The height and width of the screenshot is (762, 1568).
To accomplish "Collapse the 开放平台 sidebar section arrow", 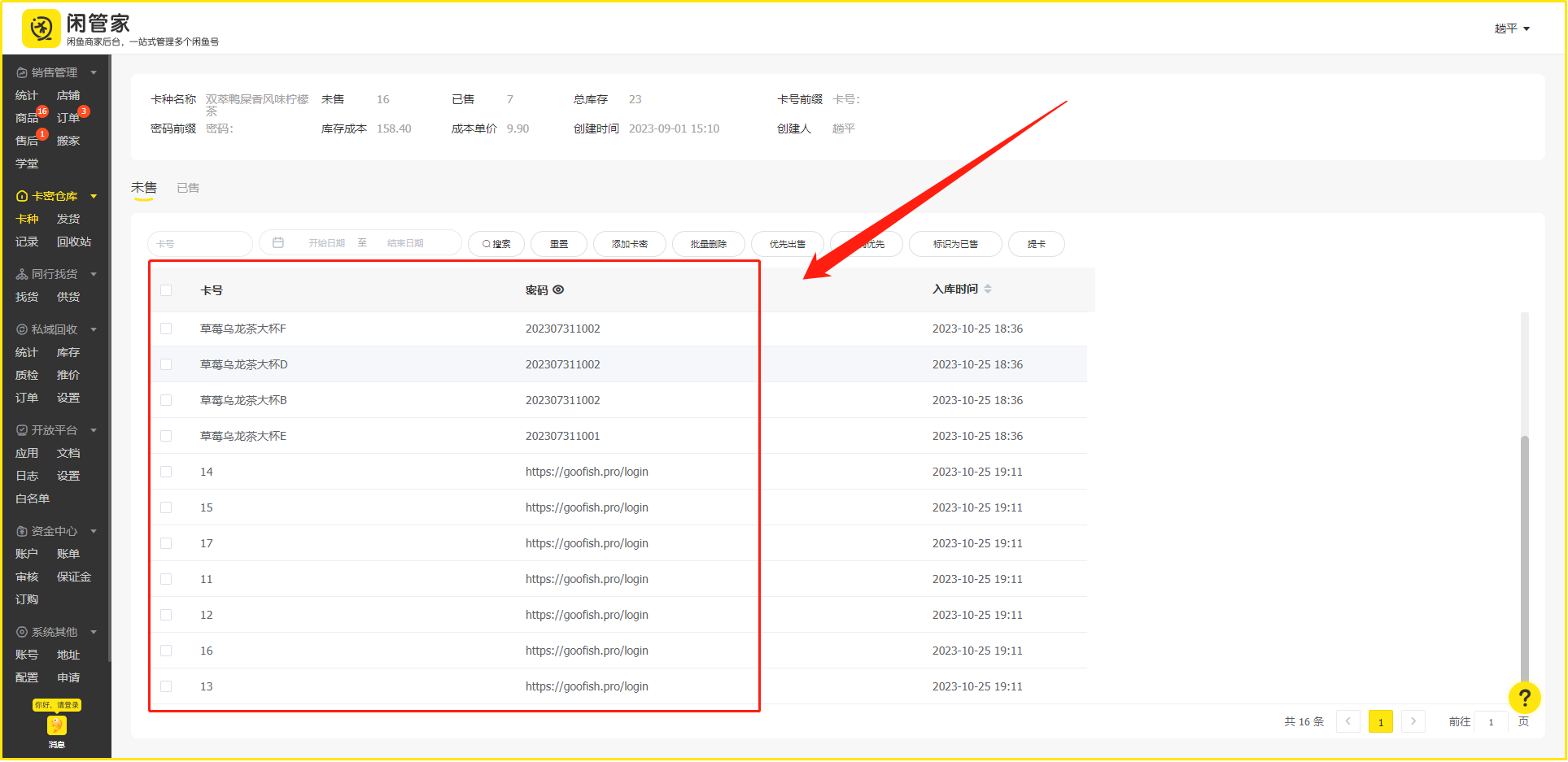I will click(x=94, y=430).
